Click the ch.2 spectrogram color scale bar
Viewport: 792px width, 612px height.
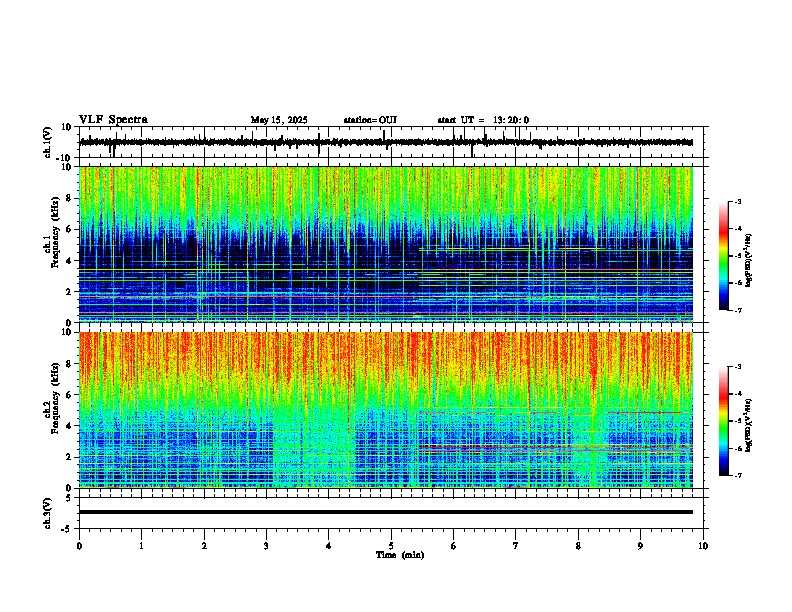coord(723,421)
